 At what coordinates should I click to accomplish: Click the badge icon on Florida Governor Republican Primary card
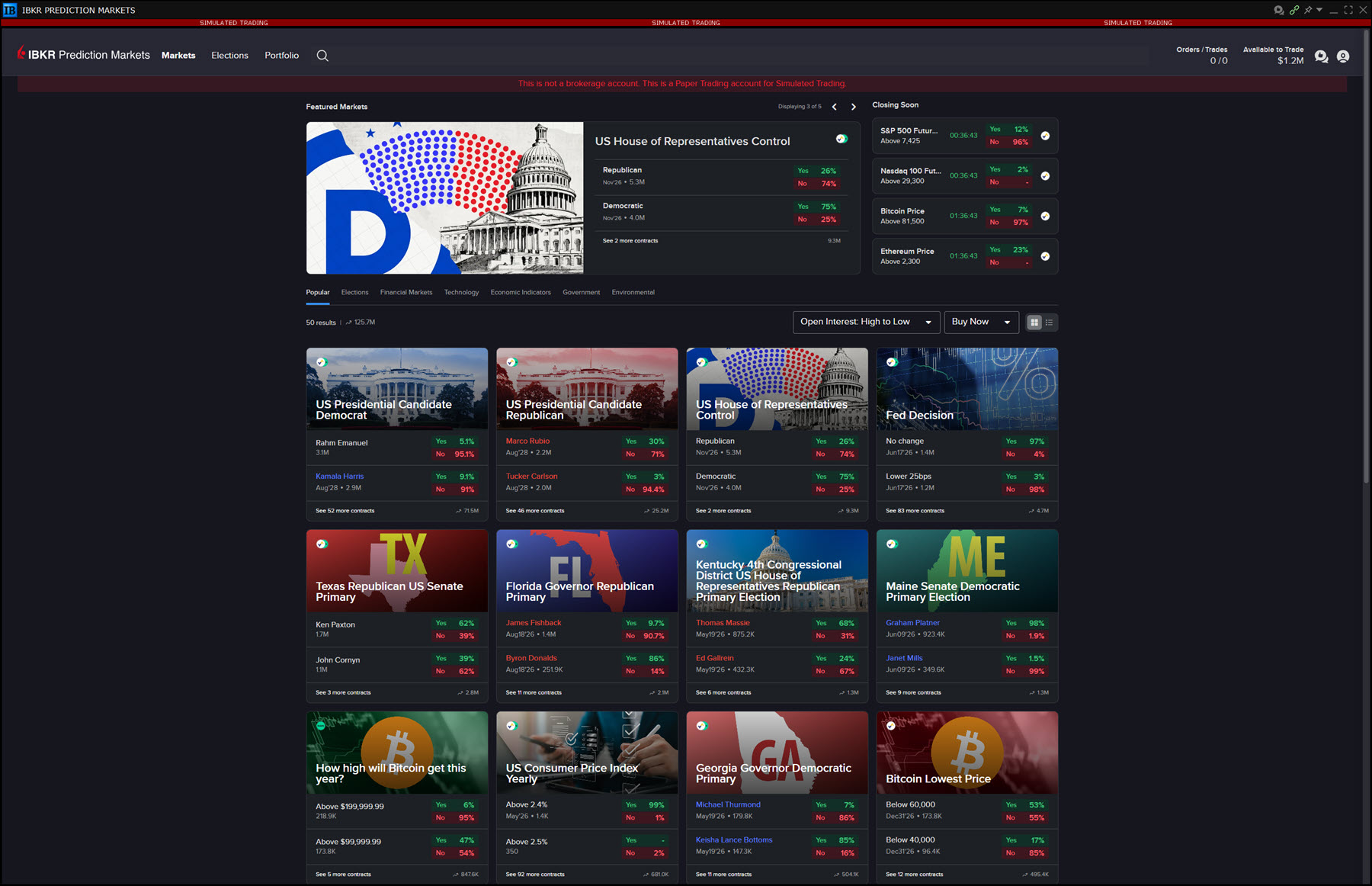click(x=511, y=544)
